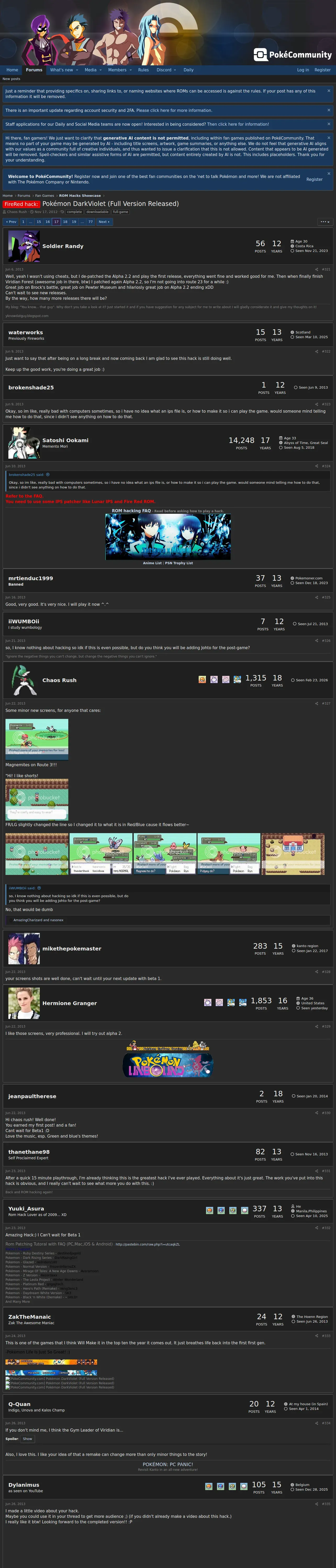Viewport: 336px width, 1568px height.
Task: Share post #329 by Hermione Granger
Action: [x=316, y=1026]
